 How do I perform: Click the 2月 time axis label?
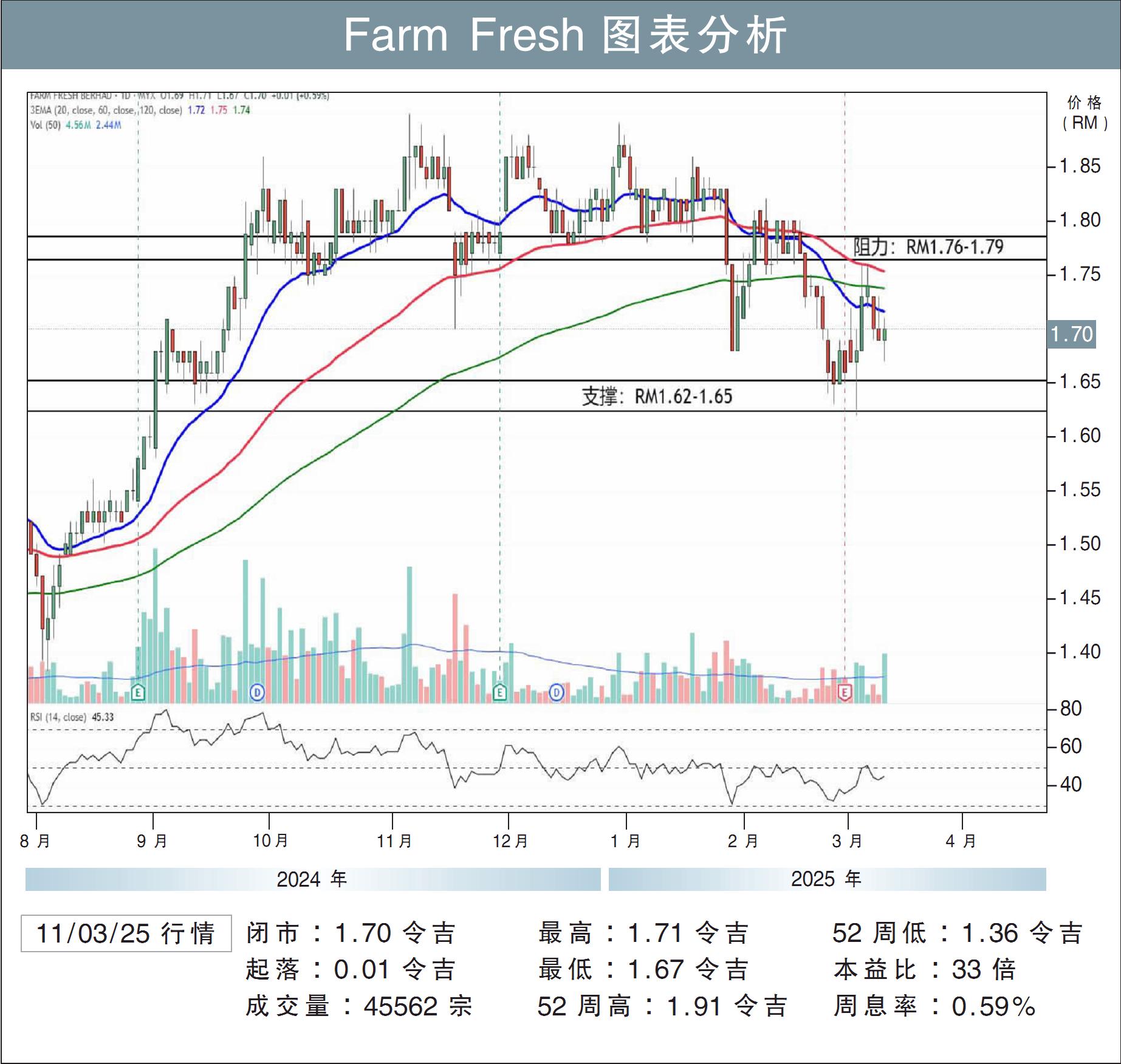[743, 841]
